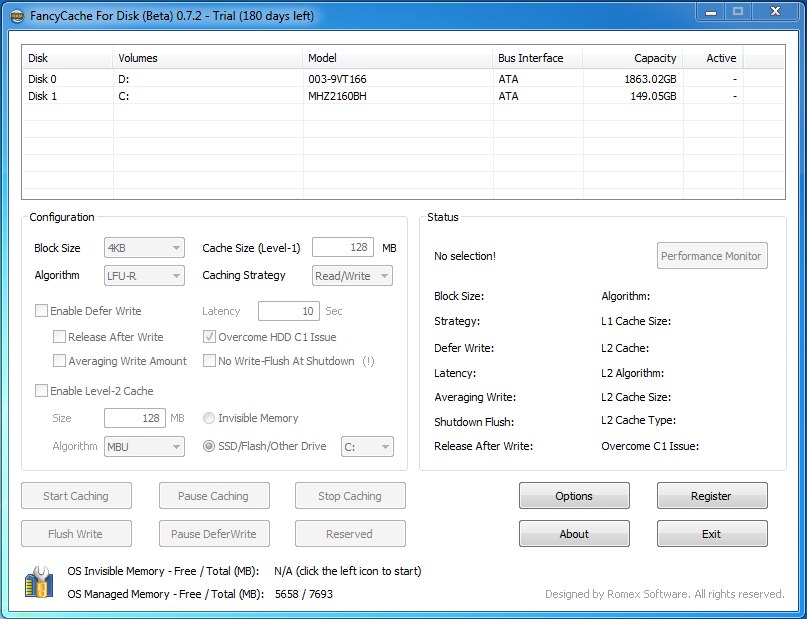The image size is (807, 619).
Task: Click the OS Invisible Memory start icon
Action: click(x=39, y=582)
